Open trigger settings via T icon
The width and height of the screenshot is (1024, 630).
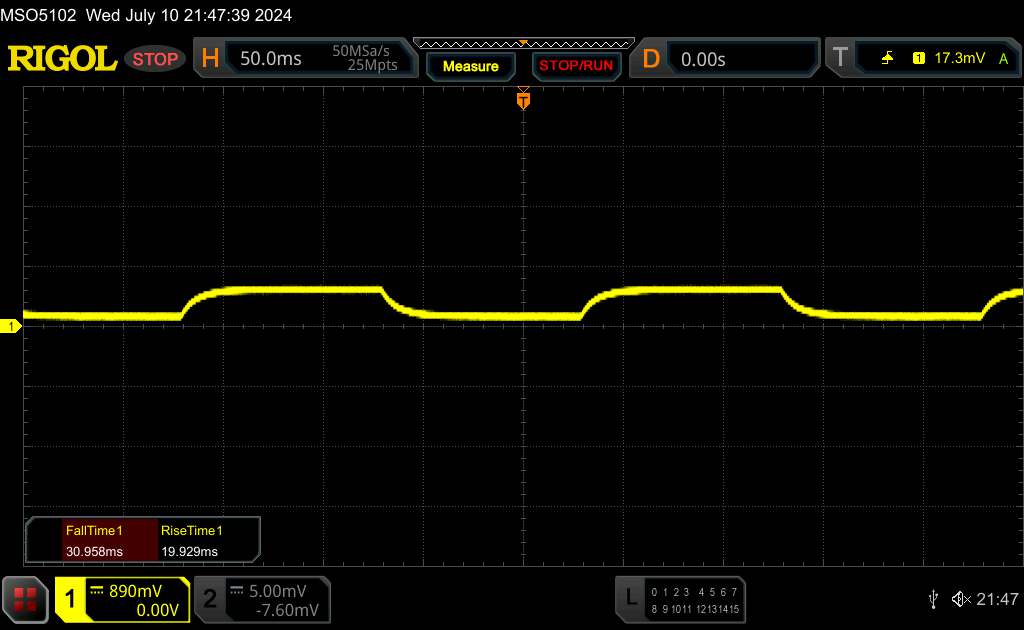(839, 59)
